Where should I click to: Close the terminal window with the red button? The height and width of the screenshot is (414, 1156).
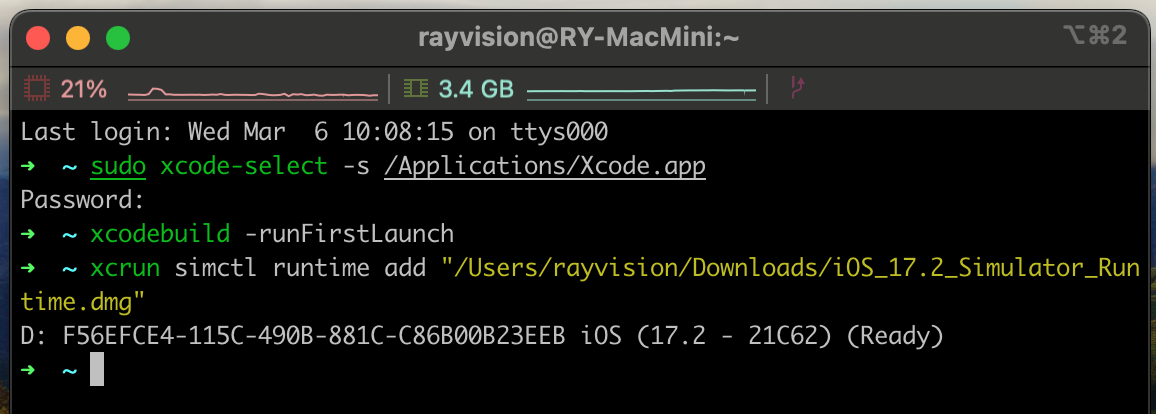[38, 38]
